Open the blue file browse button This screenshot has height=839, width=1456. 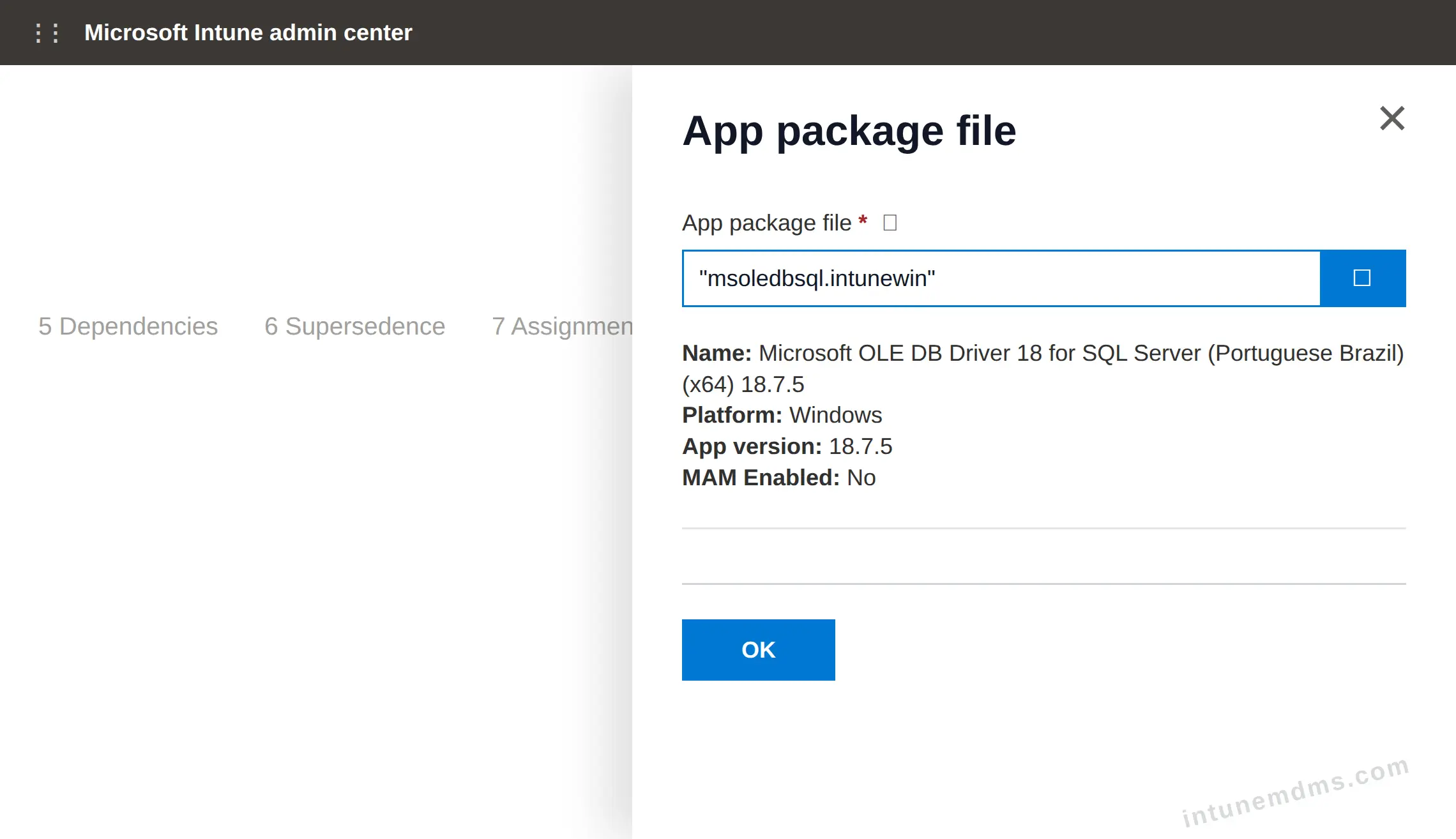tap(1362, 278)
